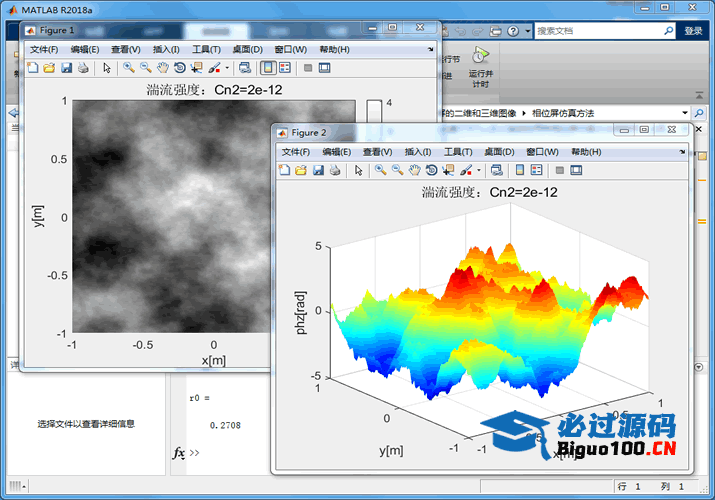Screen dimensions: 715x500
Task: Toggle Insert Legend in Figure 1 toolbar
Action: pyautogui.click(x=285, y=68)
